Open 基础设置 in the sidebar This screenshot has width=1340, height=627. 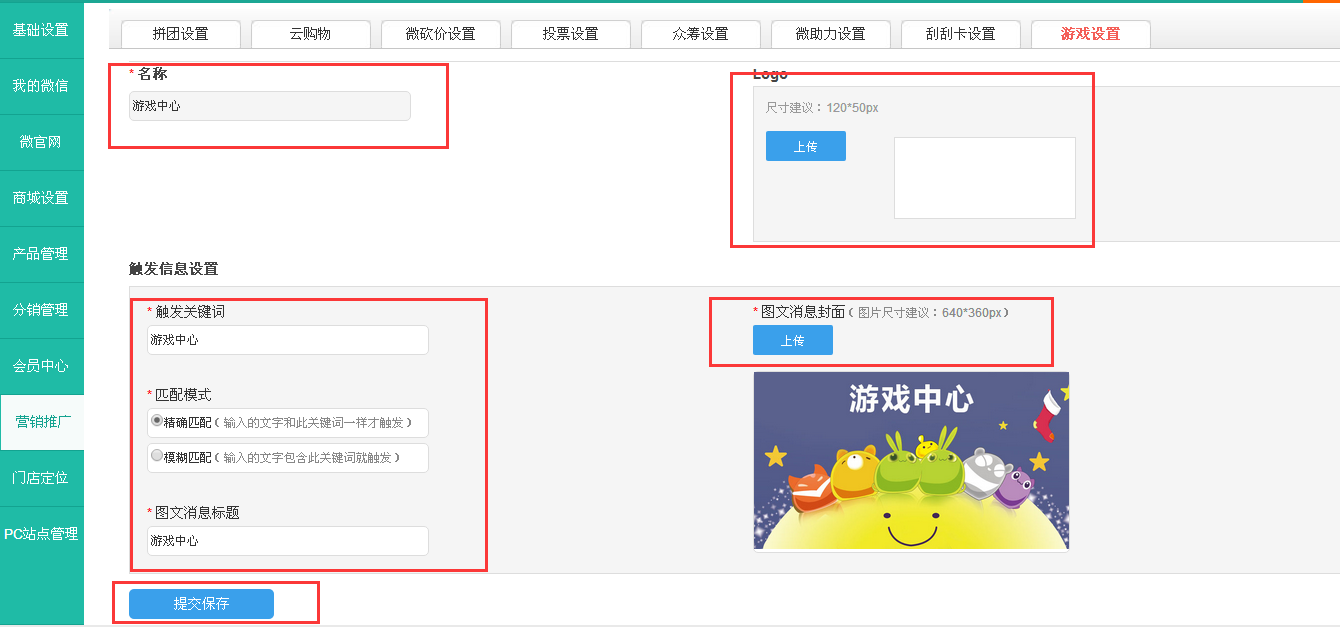tap(41, 30)
